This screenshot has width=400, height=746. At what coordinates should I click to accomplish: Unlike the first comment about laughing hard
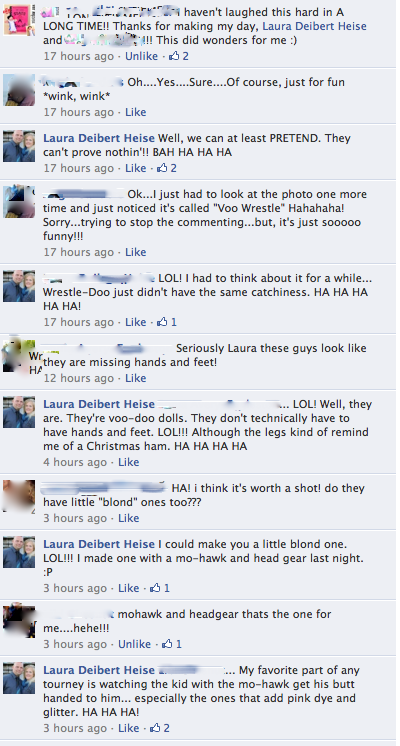[x=141, y=56]
